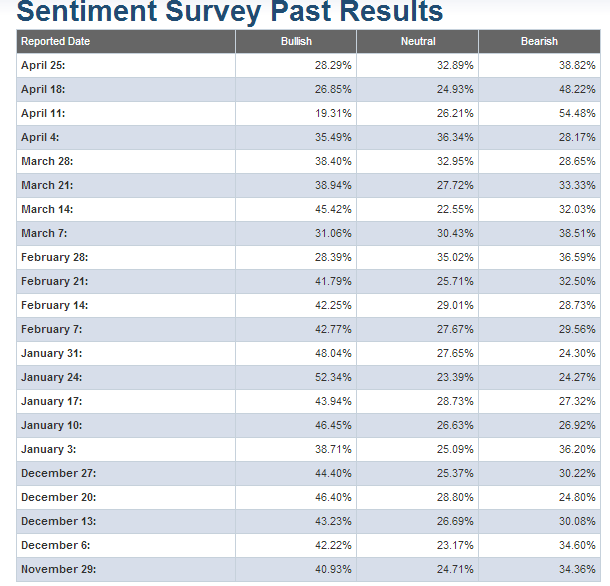Viewport: 610px width, 586px height.
Task: Click the February 14 date cell
Action: (53, 305)
